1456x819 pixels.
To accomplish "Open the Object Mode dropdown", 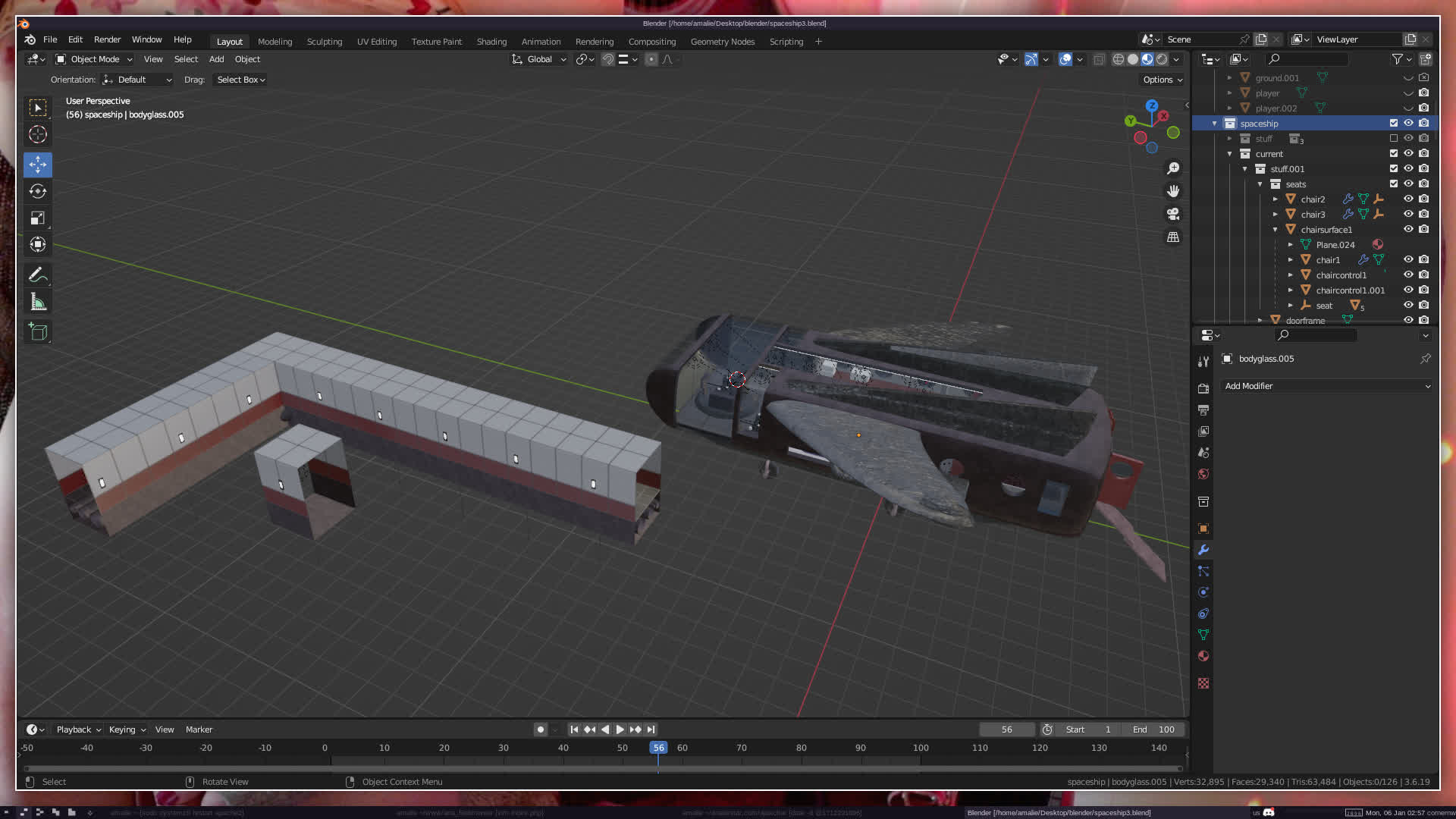I will (x=95, y=59).
